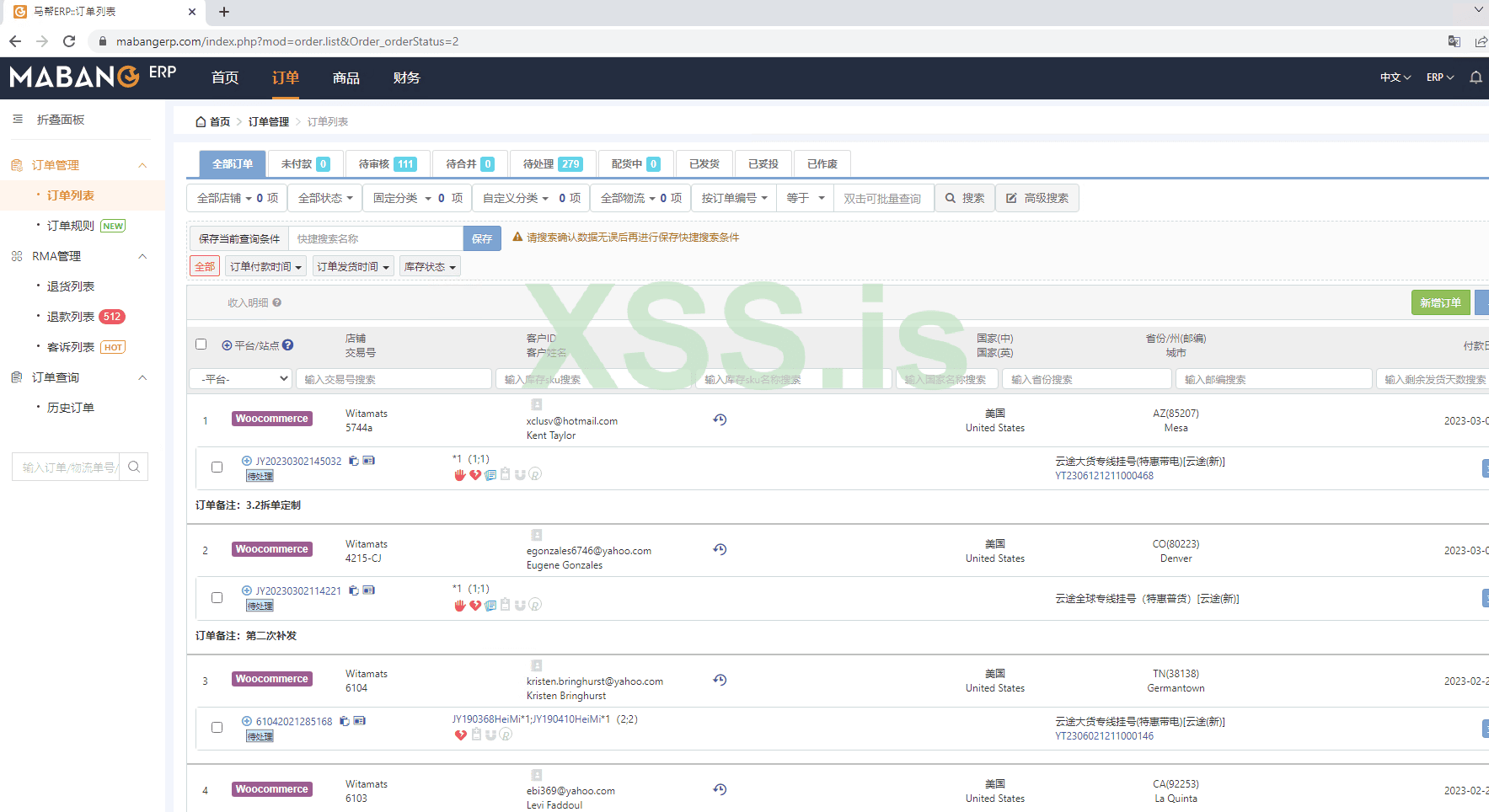Expand order JY20230302114221 with plus icon
Image resolution: width=1489 pixels, height=812 pixels.
[247, 590]
